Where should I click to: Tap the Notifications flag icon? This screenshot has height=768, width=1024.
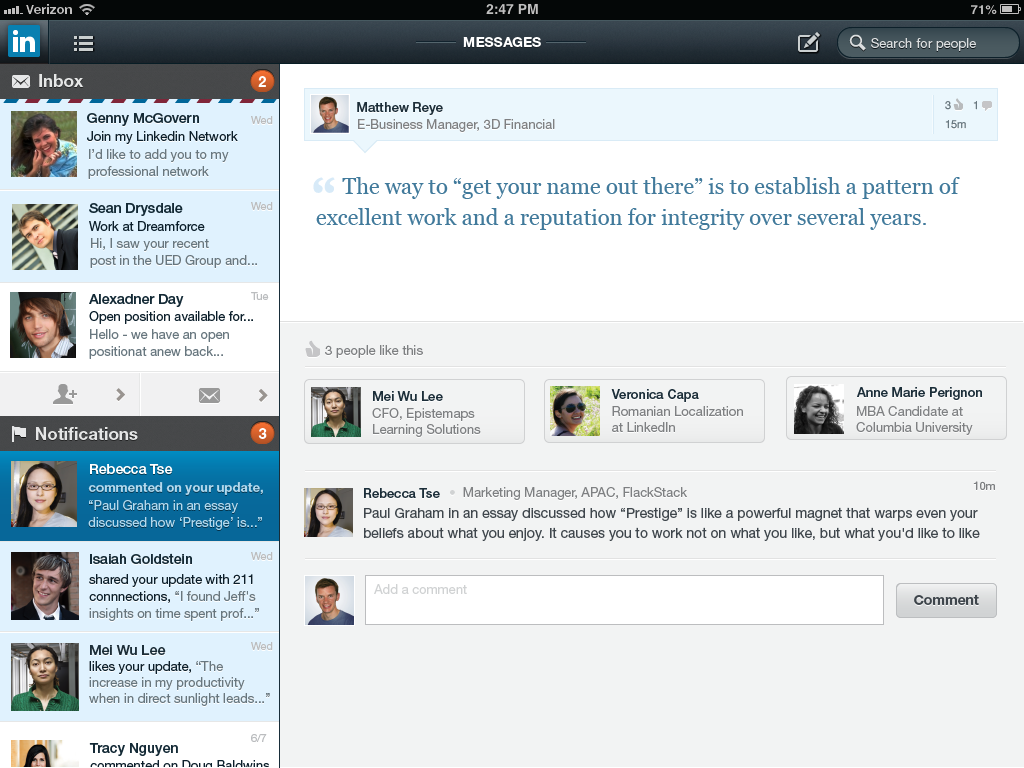tap(19, 434)
